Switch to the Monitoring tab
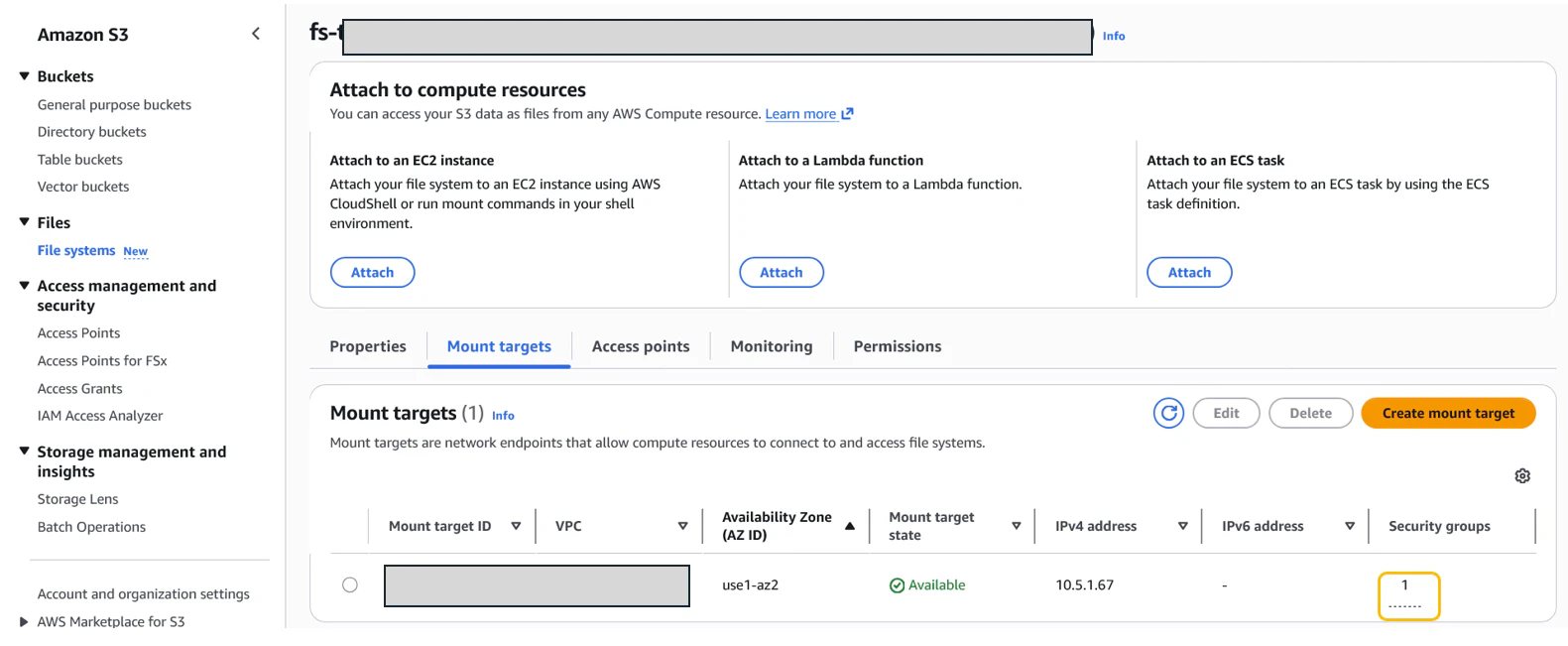 (x=772, y=346)
